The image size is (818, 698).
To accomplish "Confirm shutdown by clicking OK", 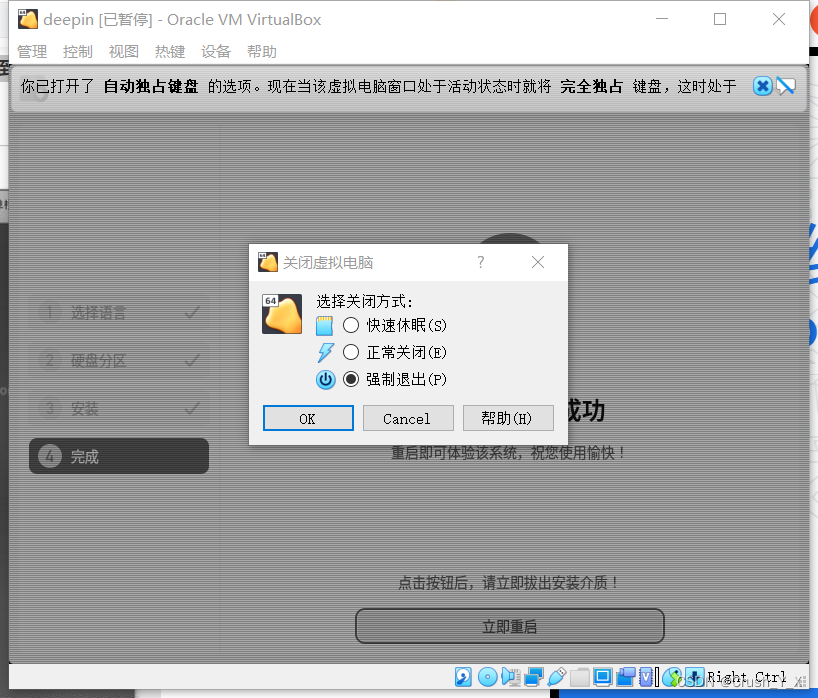I will (308, 418).
